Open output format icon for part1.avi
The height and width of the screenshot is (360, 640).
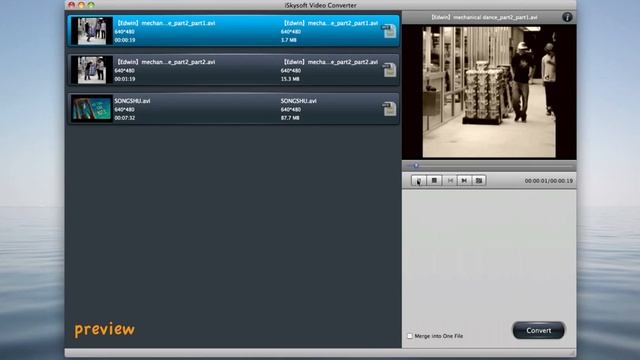coord(389,31)
